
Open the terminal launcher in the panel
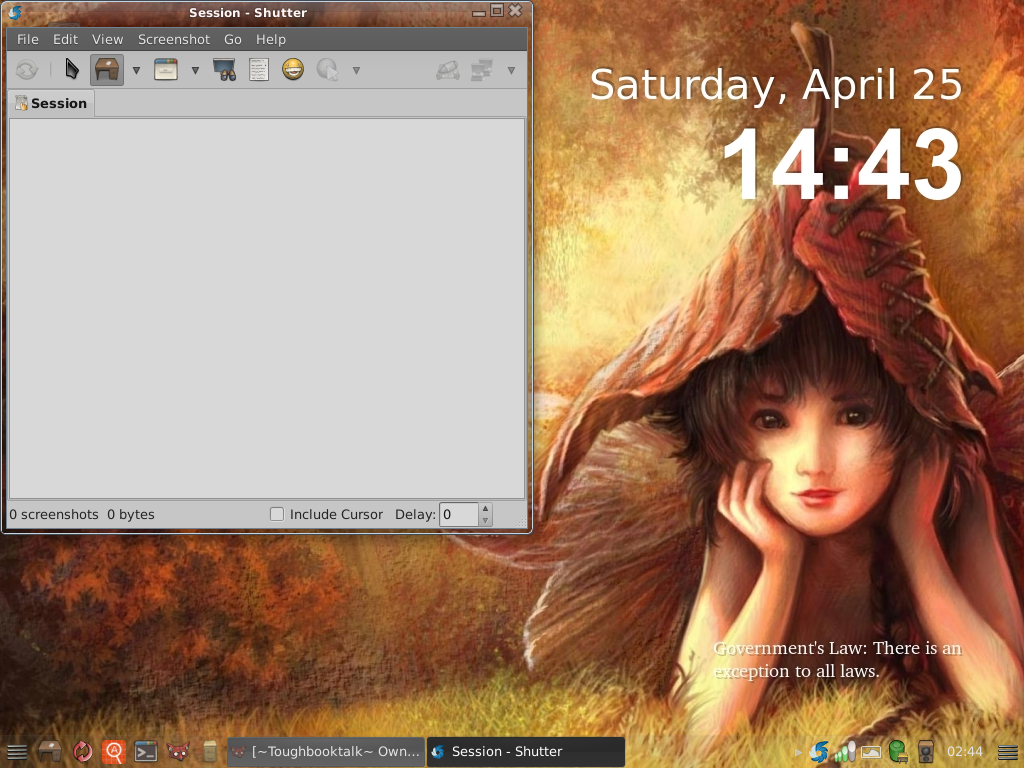146,752
